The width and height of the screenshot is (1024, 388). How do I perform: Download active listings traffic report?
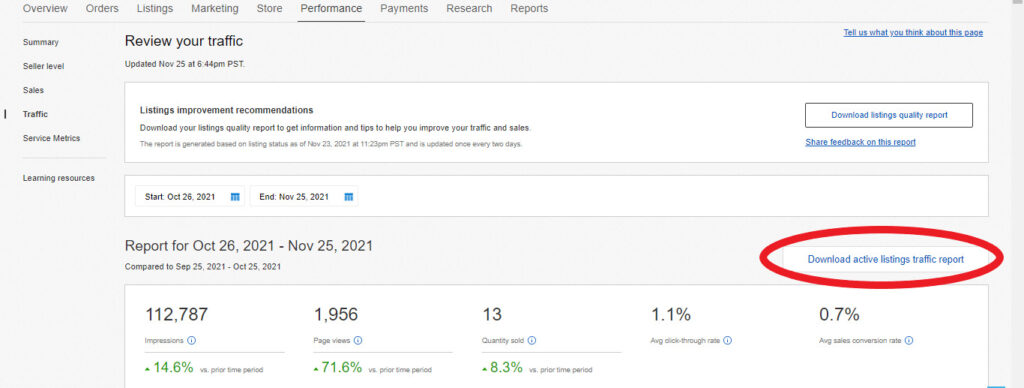[x=886, y=259]
